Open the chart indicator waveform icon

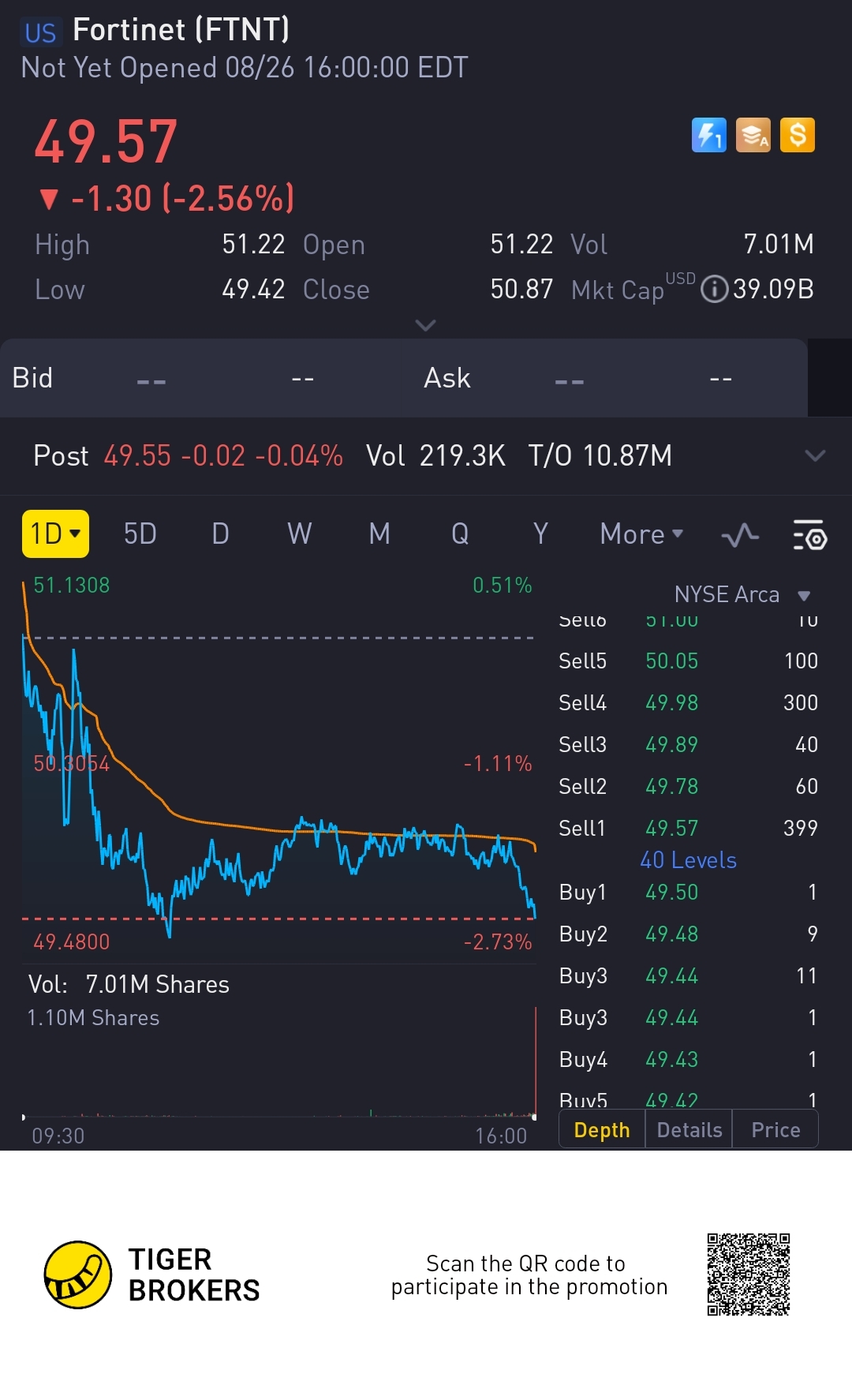tap(739, 536)
